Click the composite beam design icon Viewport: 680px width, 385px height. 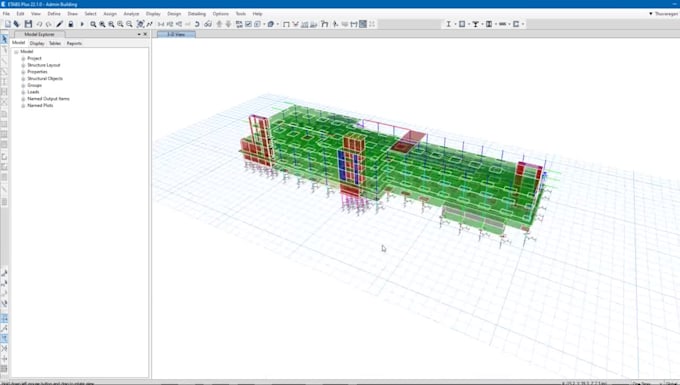475,24
